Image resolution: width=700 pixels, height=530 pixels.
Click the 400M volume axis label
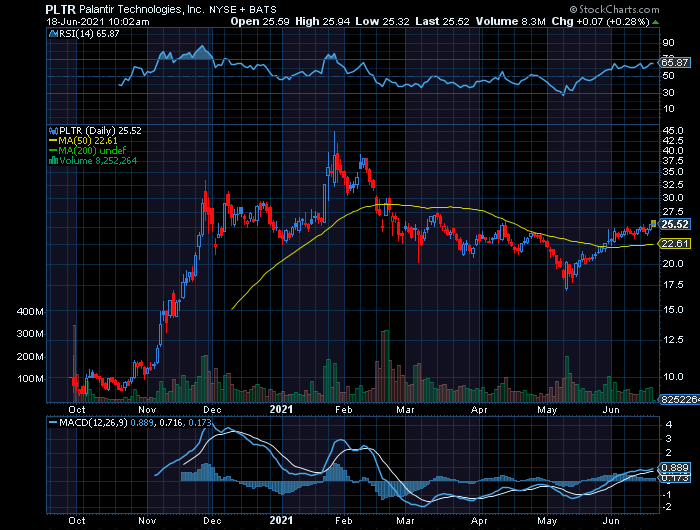30,312
